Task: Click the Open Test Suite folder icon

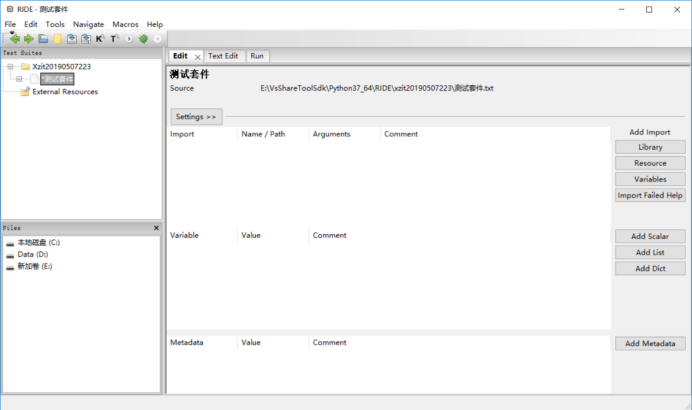Action: click(x=43, y=39)
